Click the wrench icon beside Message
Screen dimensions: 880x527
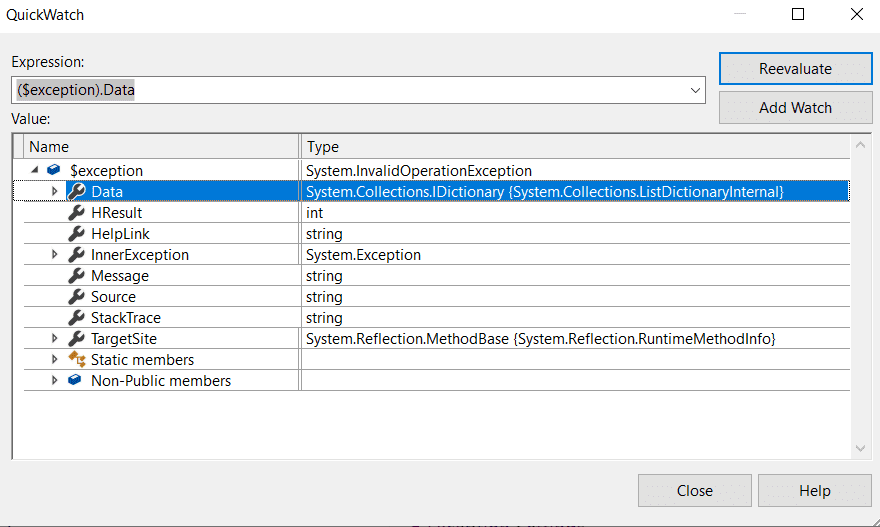coord(76,276)
